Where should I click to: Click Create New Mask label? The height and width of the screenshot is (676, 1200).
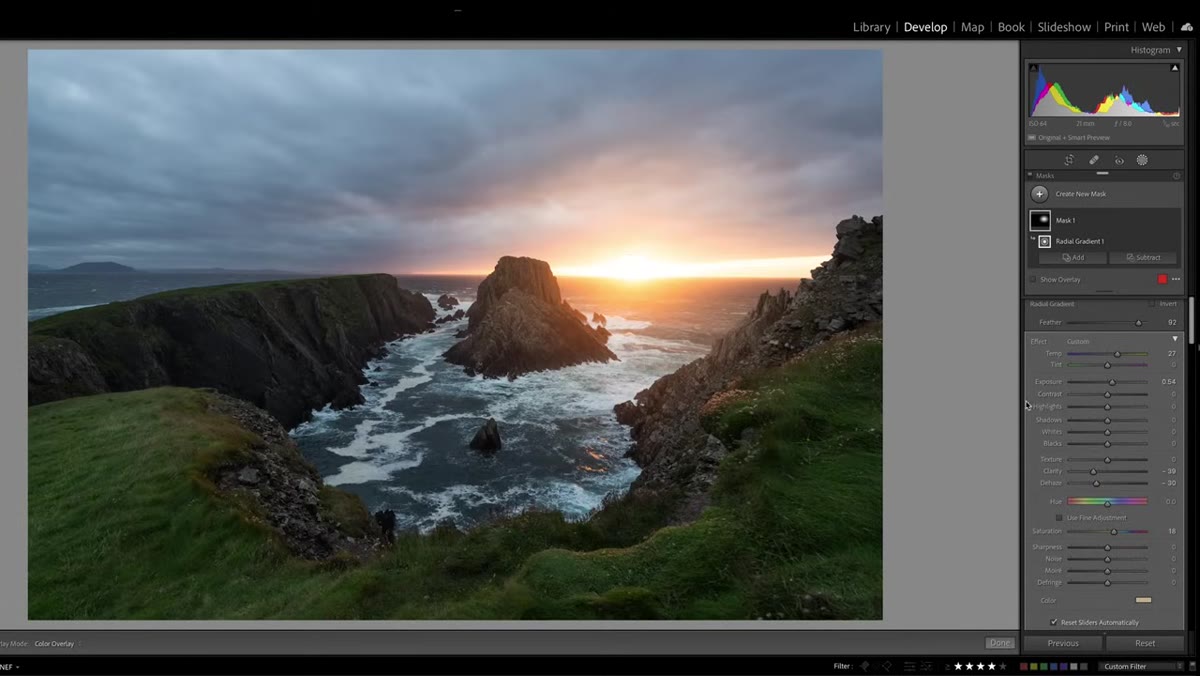[1081, 194]
